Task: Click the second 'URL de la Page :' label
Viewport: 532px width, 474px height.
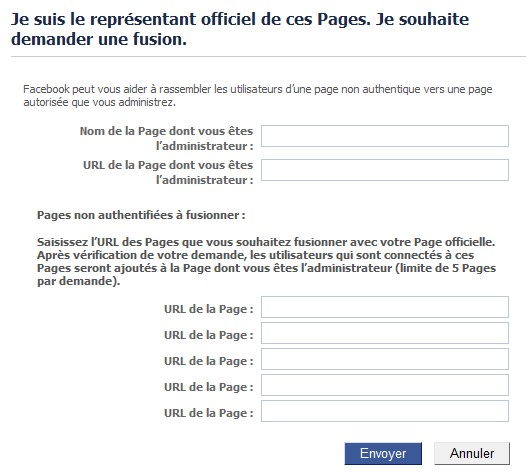Action: coord(209,335)
